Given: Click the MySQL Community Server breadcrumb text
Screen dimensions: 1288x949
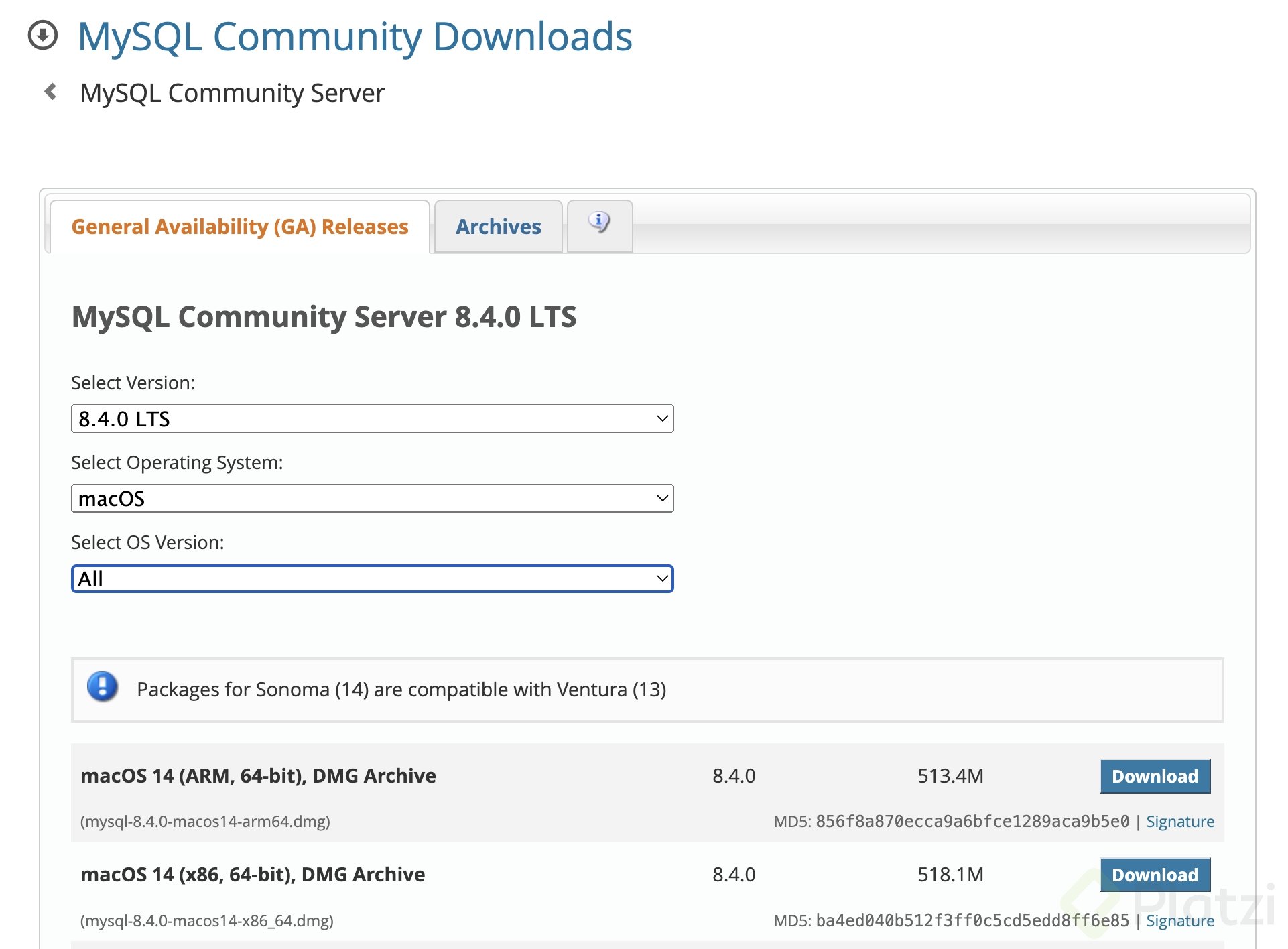Looking at the screenshot, I should pos(233,93).
